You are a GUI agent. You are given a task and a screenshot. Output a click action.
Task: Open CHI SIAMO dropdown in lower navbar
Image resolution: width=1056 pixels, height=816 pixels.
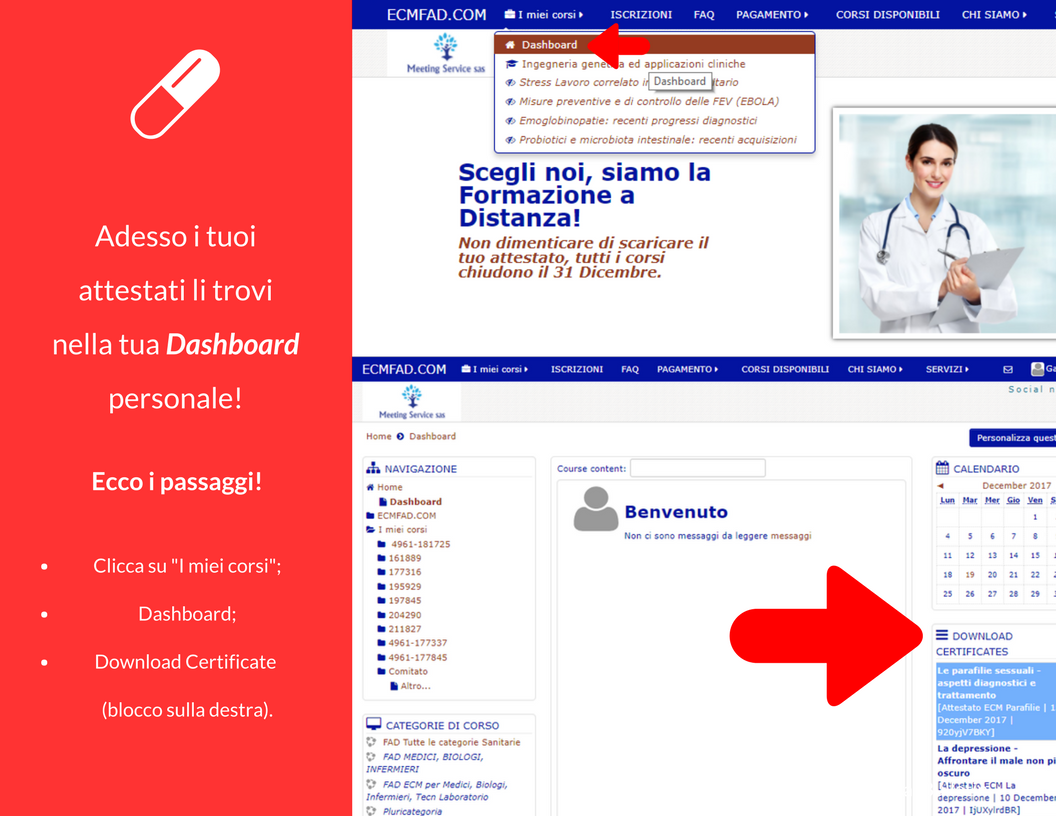(875, 369)
